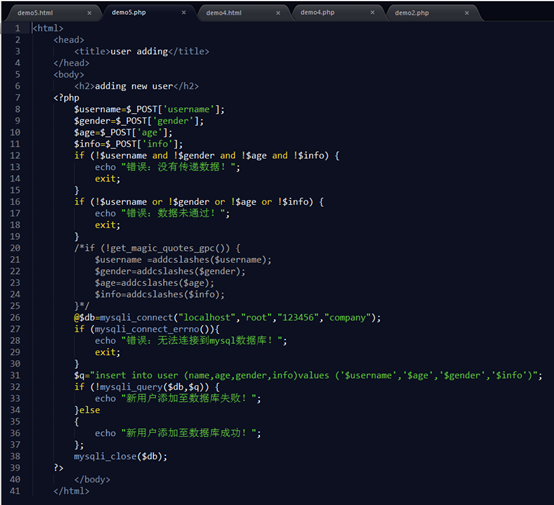Image resolution: width=554 pixels, height=505 pixels.
Task: Click 'adding new user' heading text
Action: (134, 86)
